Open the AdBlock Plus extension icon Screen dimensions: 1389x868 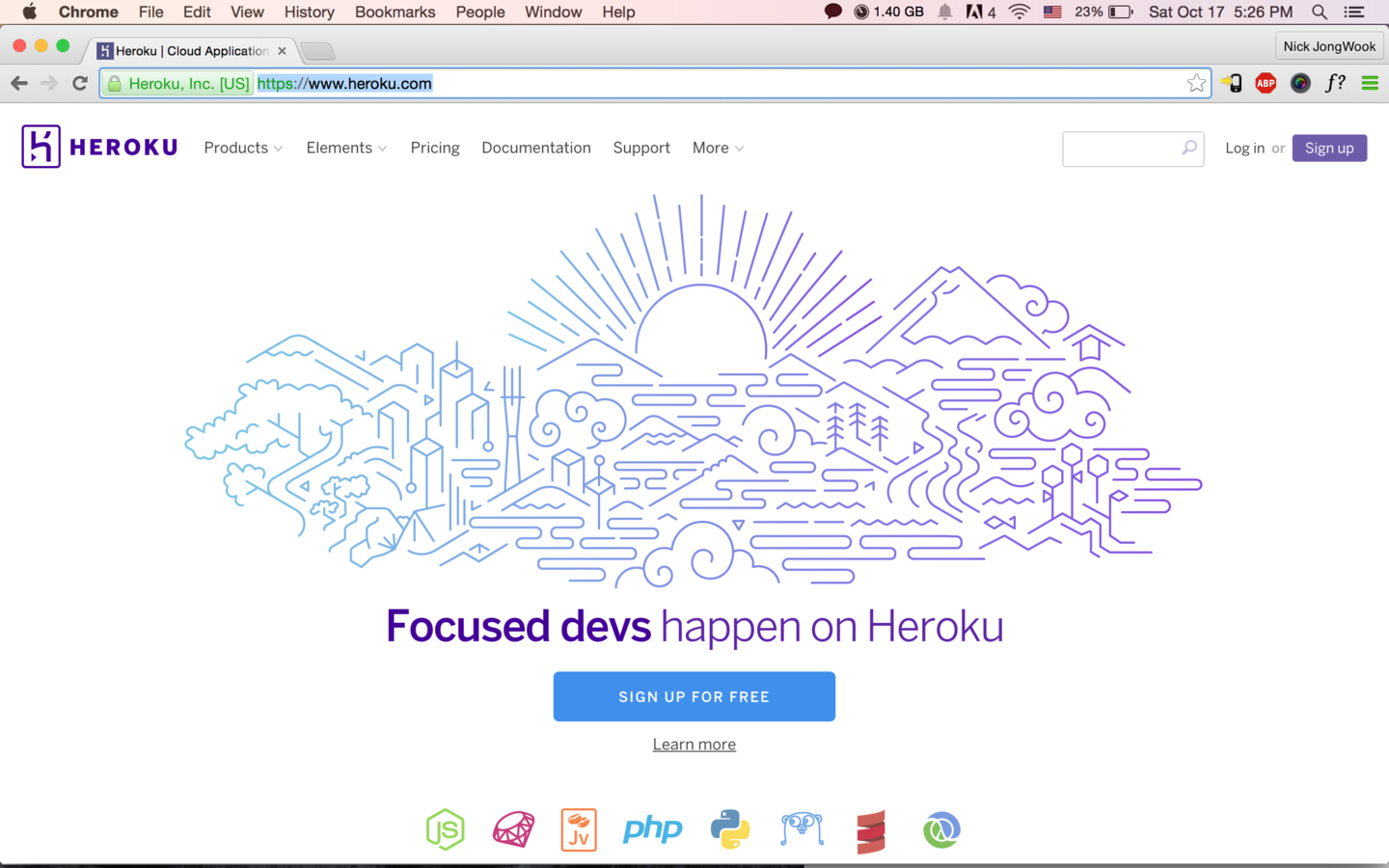coord(1266,83)
